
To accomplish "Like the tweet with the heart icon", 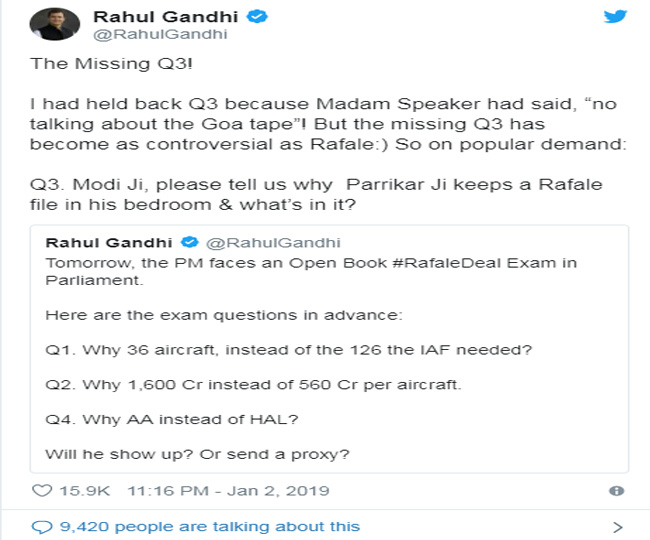I will click(x=42, y=491).
